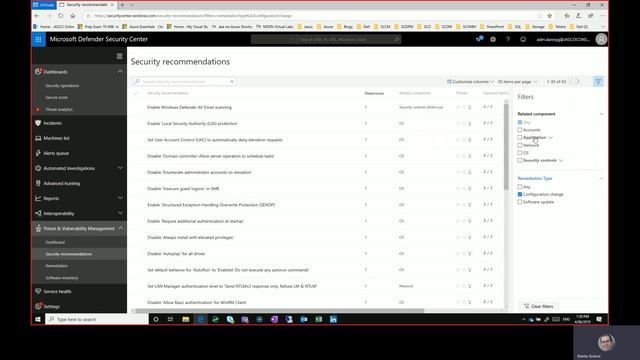Clear the recommendations search box icon
Image resolution: width=640 pixels, height=360 pixels.
tap(232, 82)
